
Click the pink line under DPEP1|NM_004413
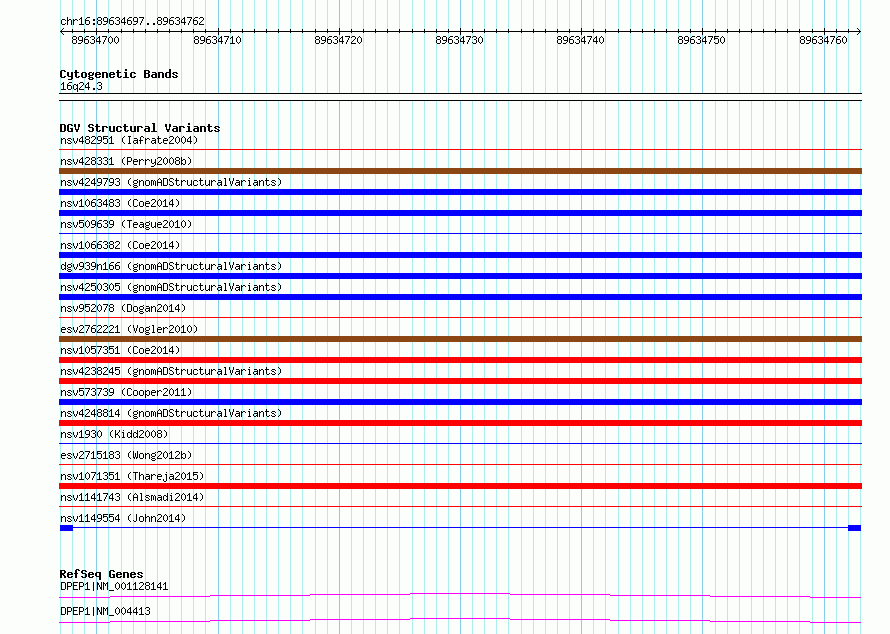[x=460, y=620]
